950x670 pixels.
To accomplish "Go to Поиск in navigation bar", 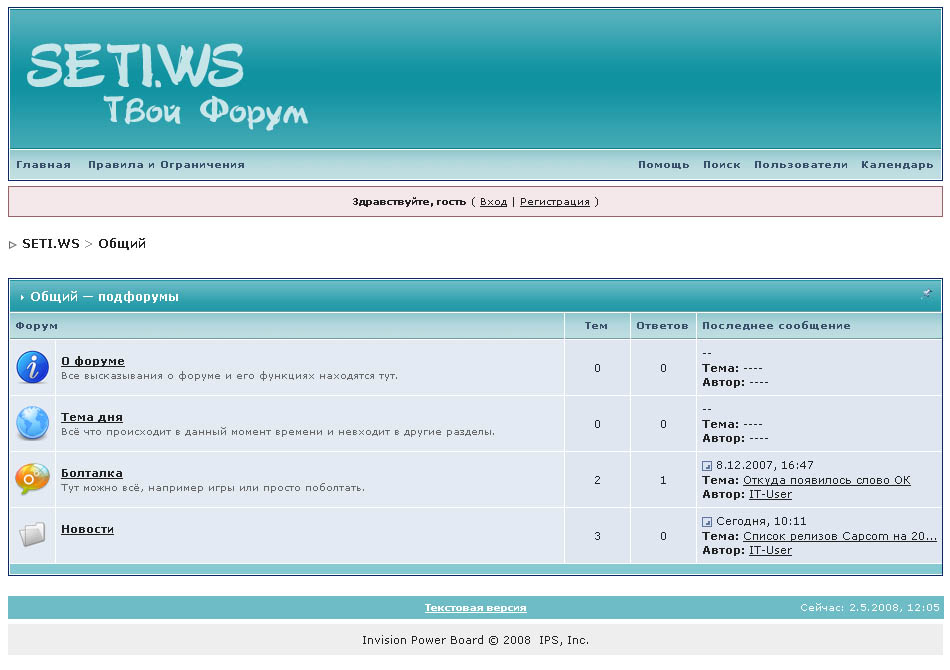I will (721, 165).
